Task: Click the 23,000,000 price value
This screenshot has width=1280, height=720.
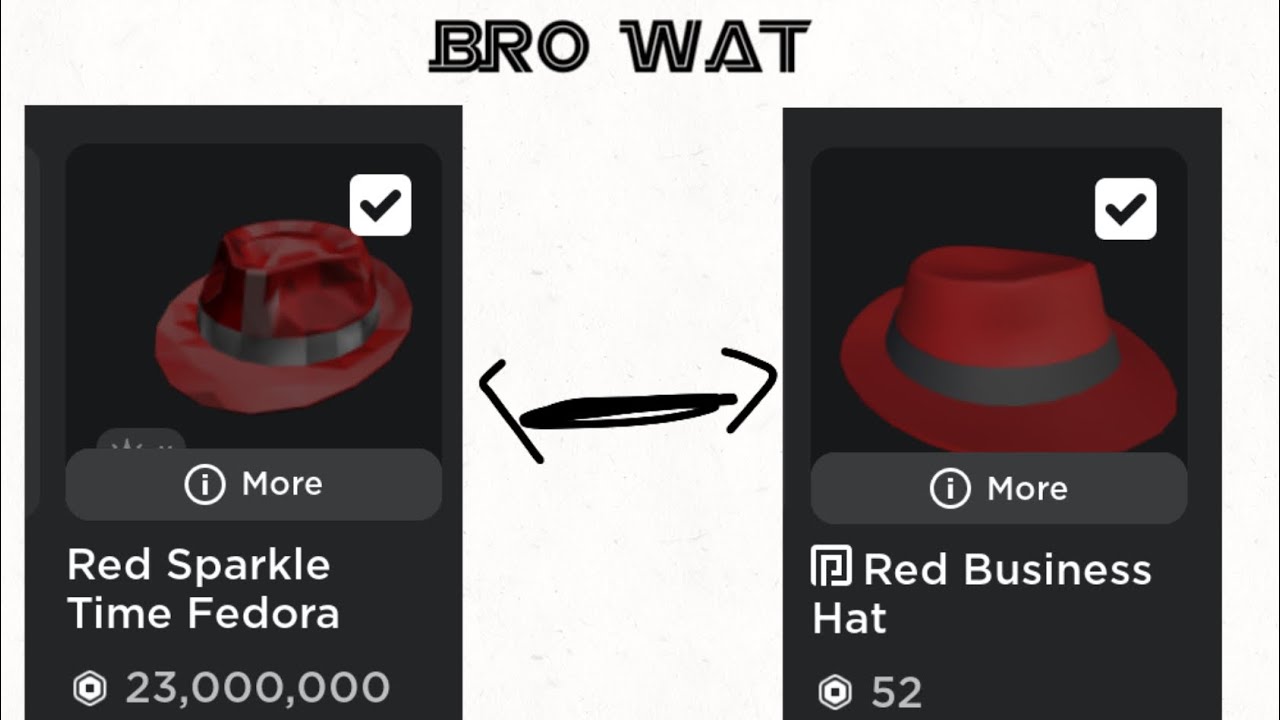Action: tap(257, 688)
